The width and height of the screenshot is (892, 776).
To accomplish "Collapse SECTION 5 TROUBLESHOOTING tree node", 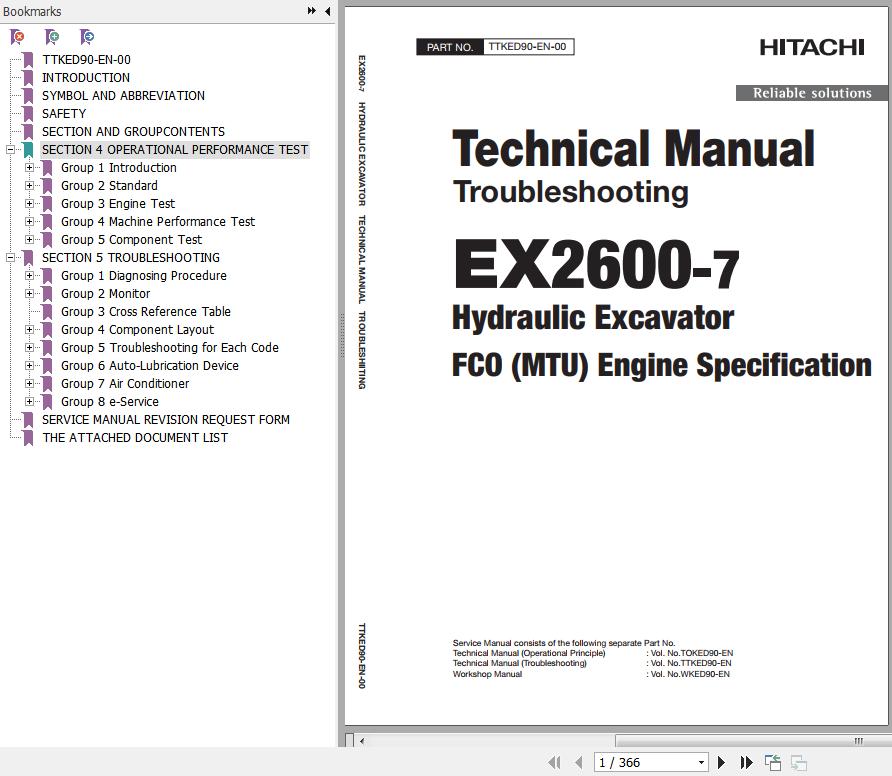I will (11, 258).
